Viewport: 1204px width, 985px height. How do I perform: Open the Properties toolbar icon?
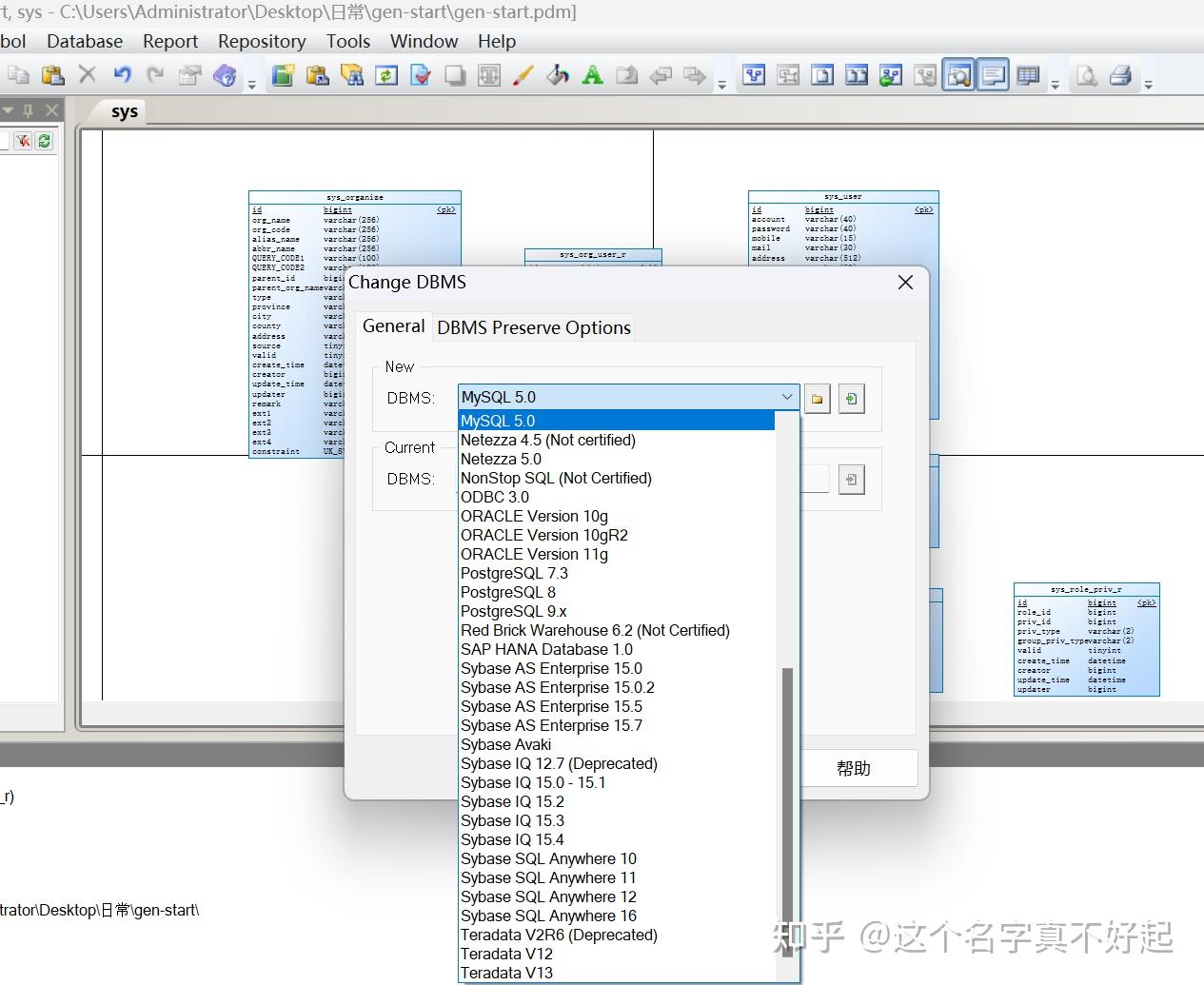pyautogui.click(x=190, y=75)
